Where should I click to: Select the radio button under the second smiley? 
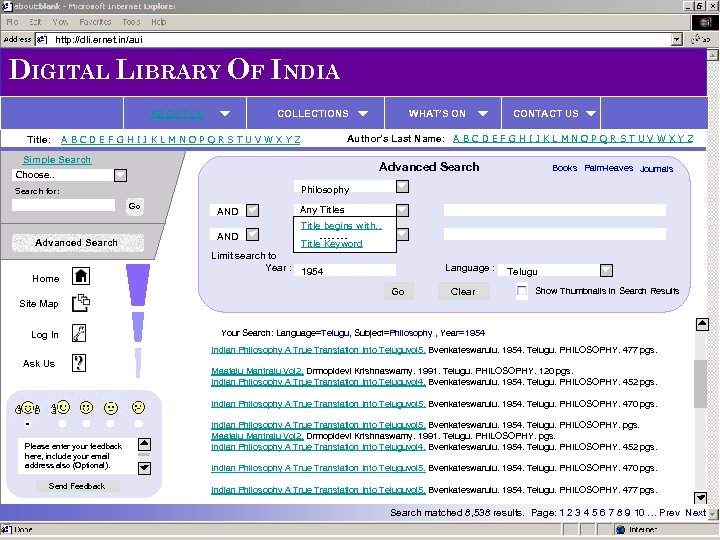[63, 423]
